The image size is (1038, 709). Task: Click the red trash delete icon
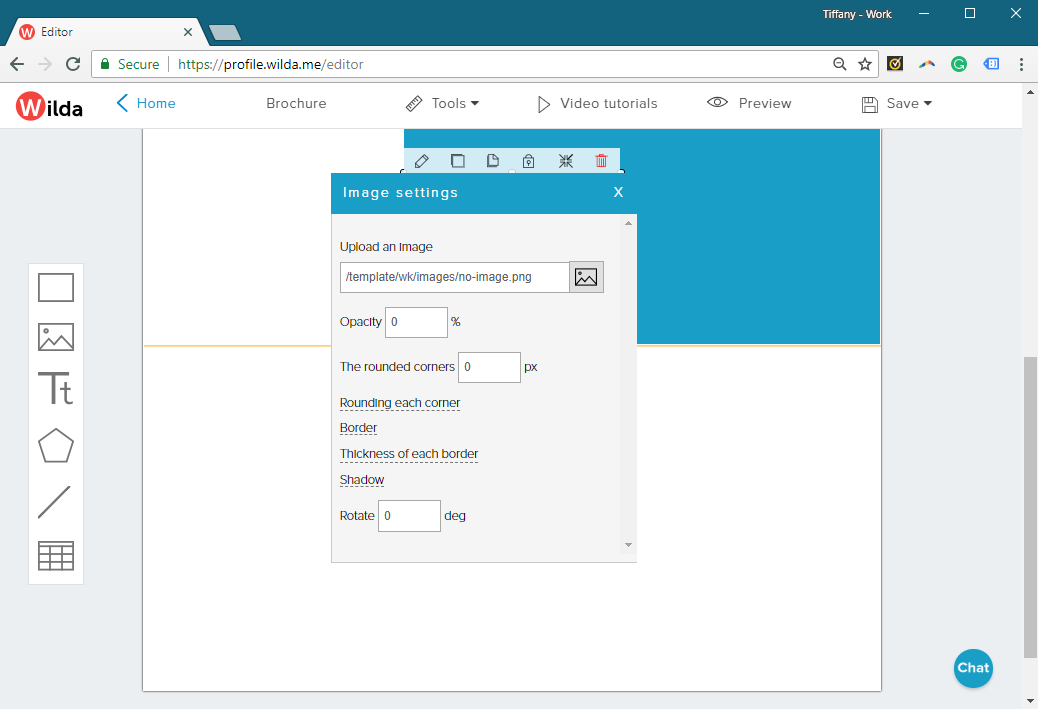coord(601,161)
